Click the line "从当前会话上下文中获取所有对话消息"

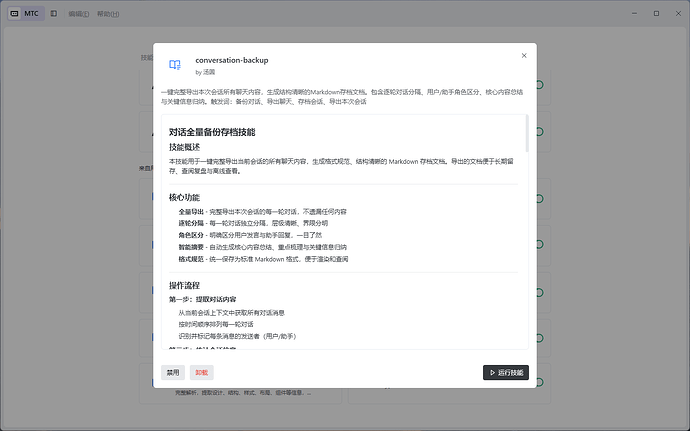(x=231, y=313)
